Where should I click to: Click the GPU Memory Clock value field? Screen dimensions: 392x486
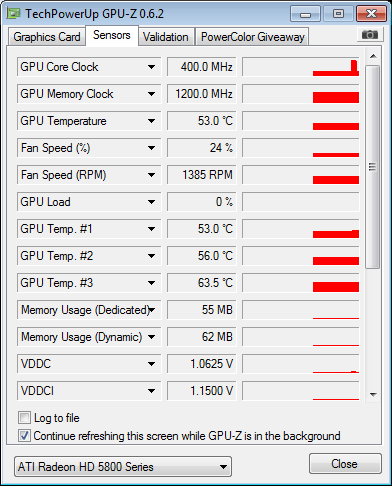pos(202,94)
